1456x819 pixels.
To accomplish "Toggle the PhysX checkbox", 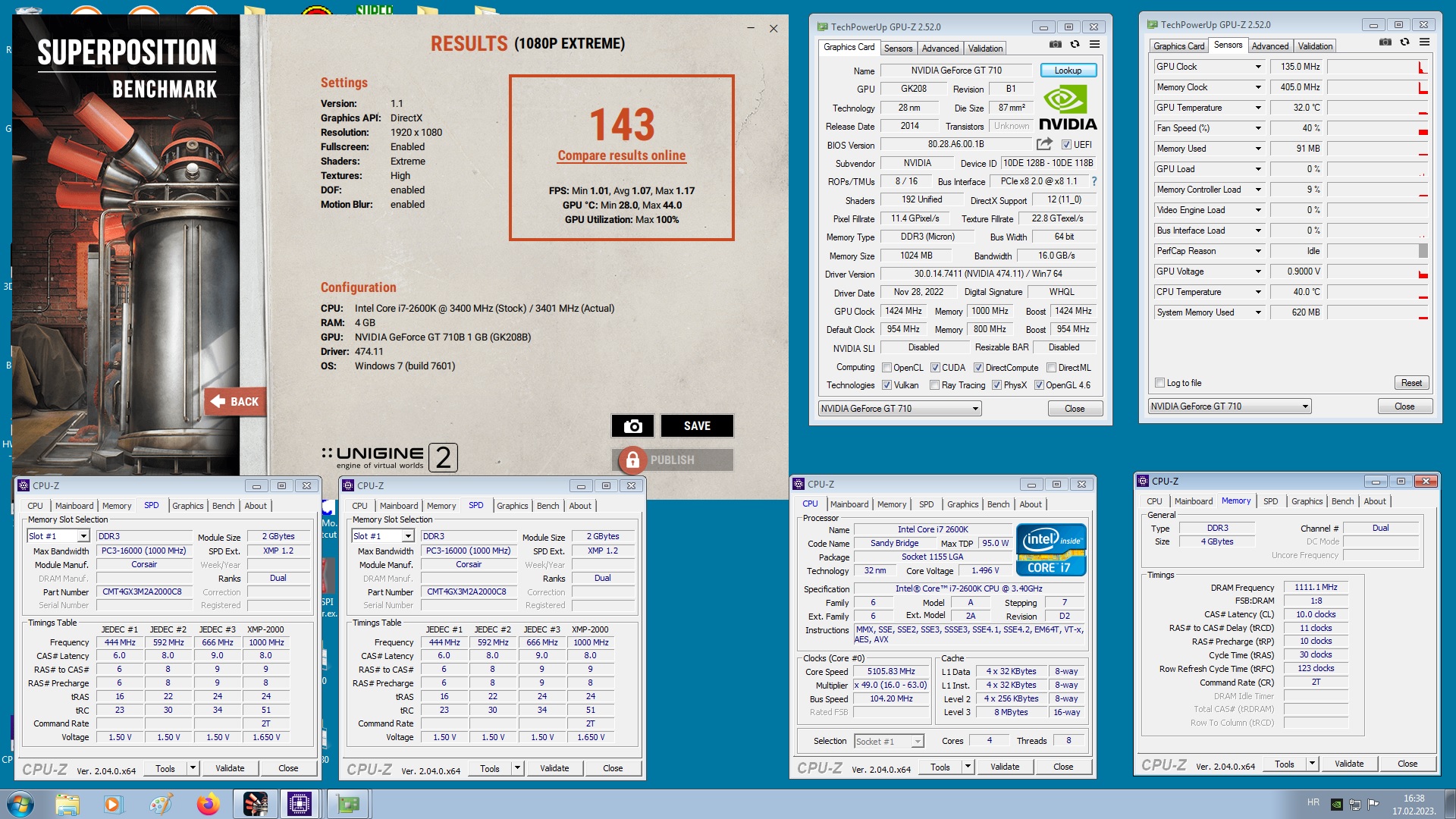I will click(996, 385).
